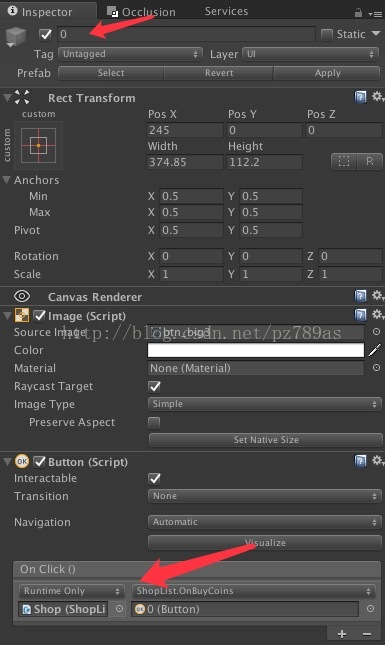Open 0 (Button) argument object picker
The width and height of the screenshot is (385, 645).
click(370, 609)
